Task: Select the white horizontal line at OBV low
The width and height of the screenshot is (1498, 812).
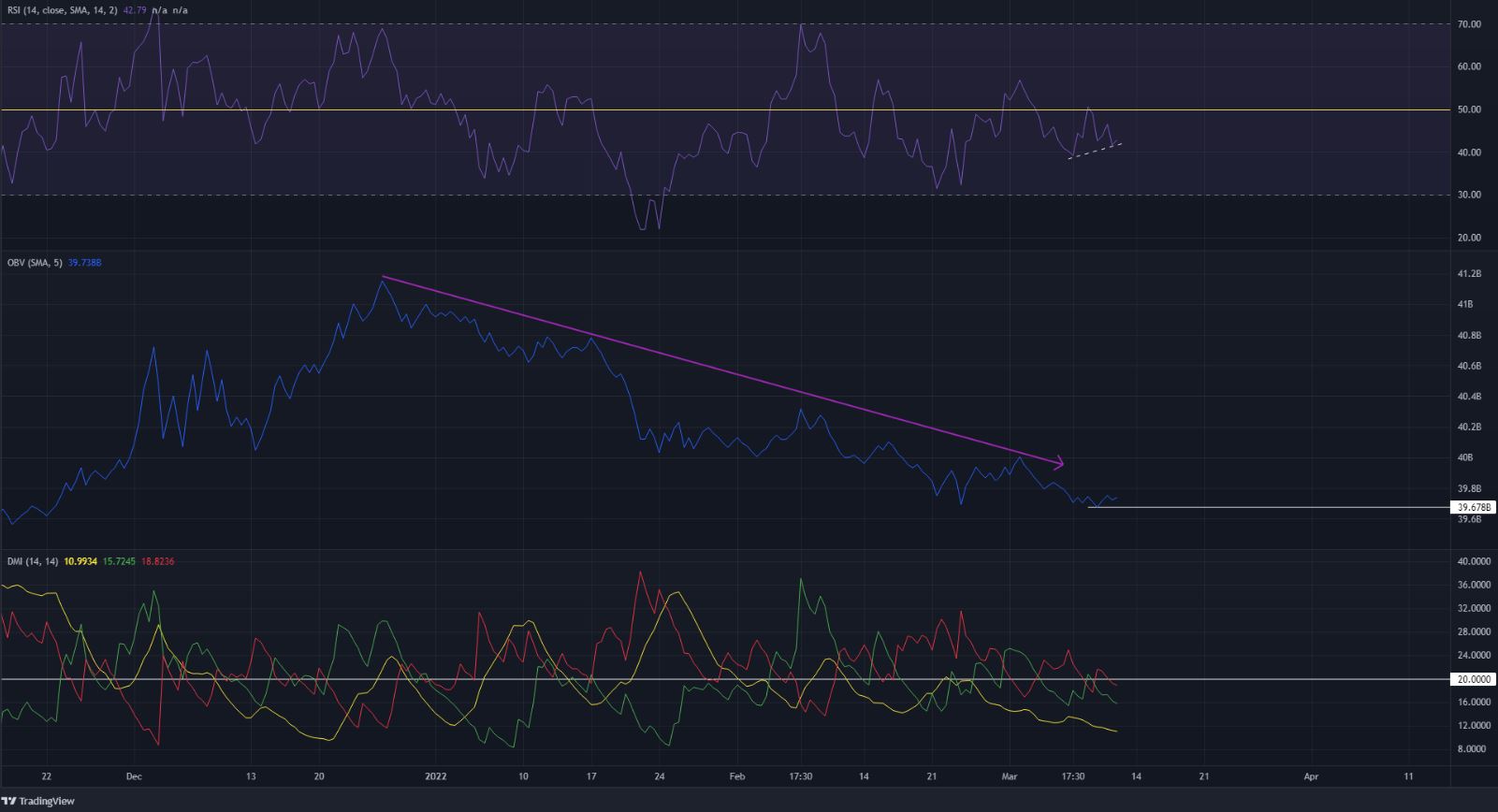Action: pos(1263,507)
